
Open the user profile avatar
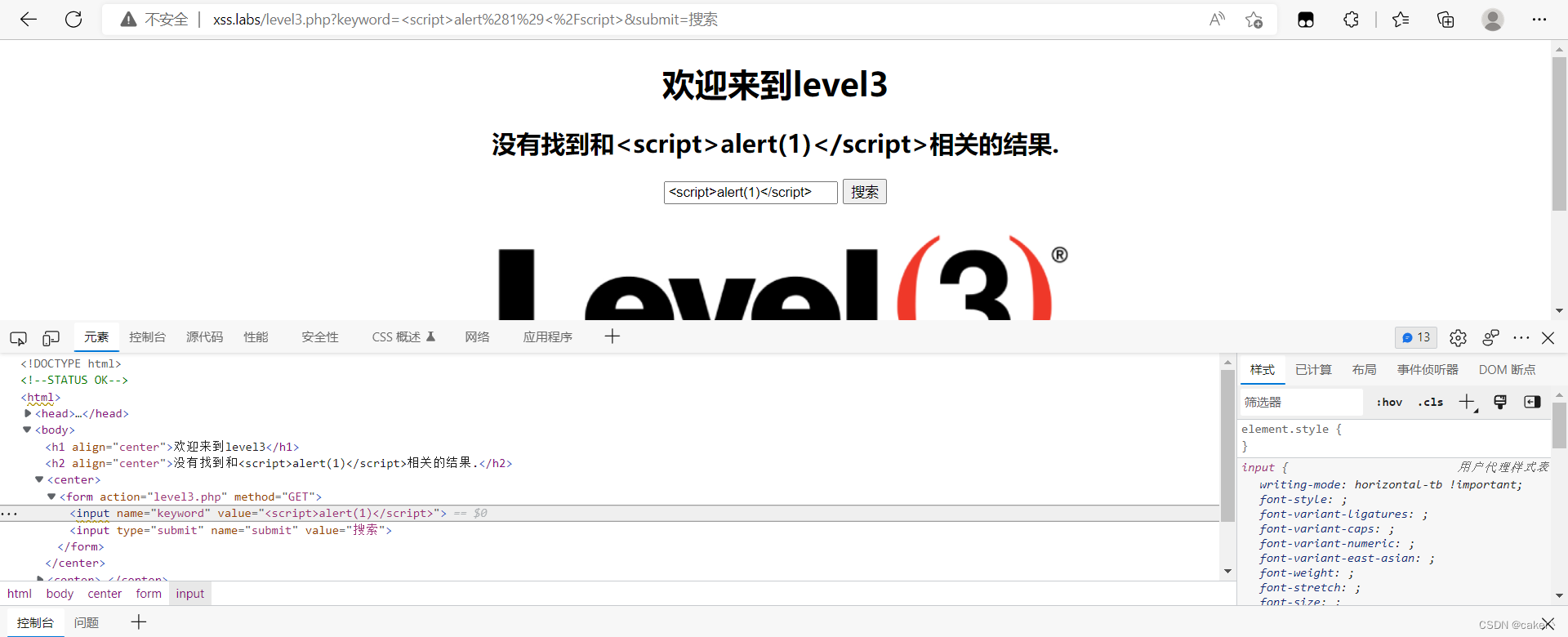point(1493,20)
